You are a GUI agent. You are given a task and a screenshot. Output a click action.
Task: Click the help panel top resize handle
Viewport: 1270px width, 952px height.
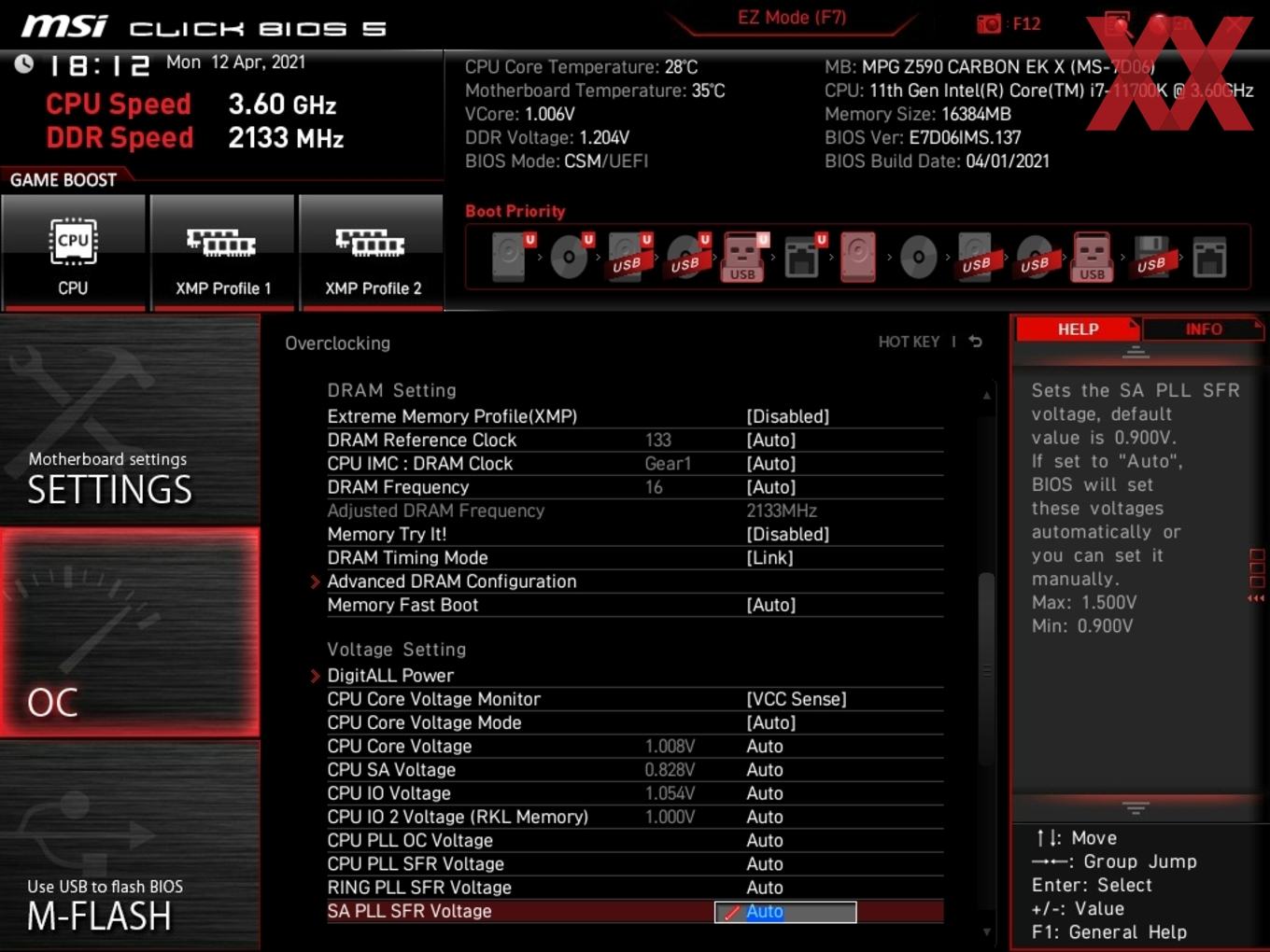(1136, 352)
